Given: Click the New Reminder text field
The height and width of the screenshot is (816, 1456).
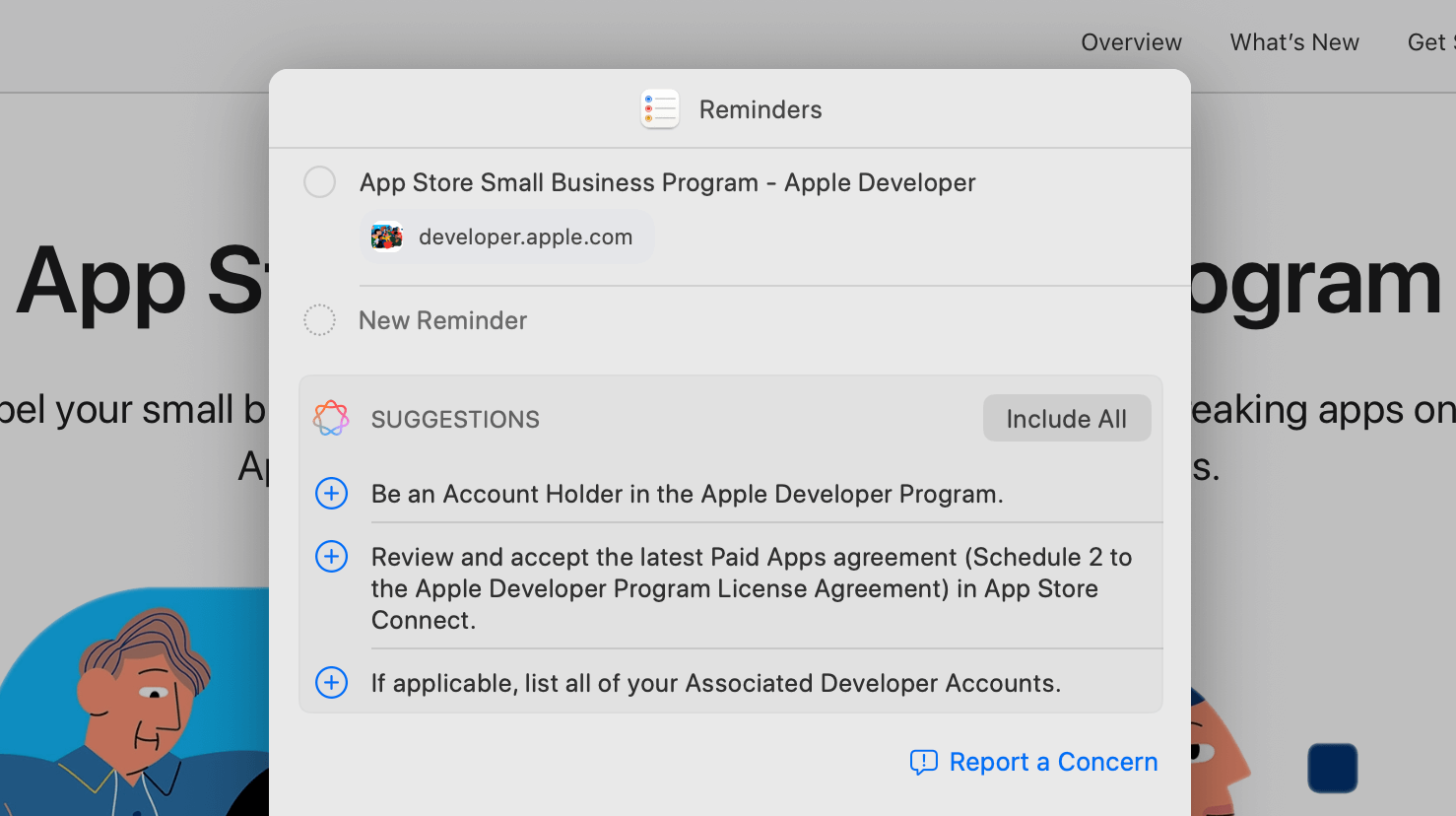Looking at the screenshot, I should (442, 320).
